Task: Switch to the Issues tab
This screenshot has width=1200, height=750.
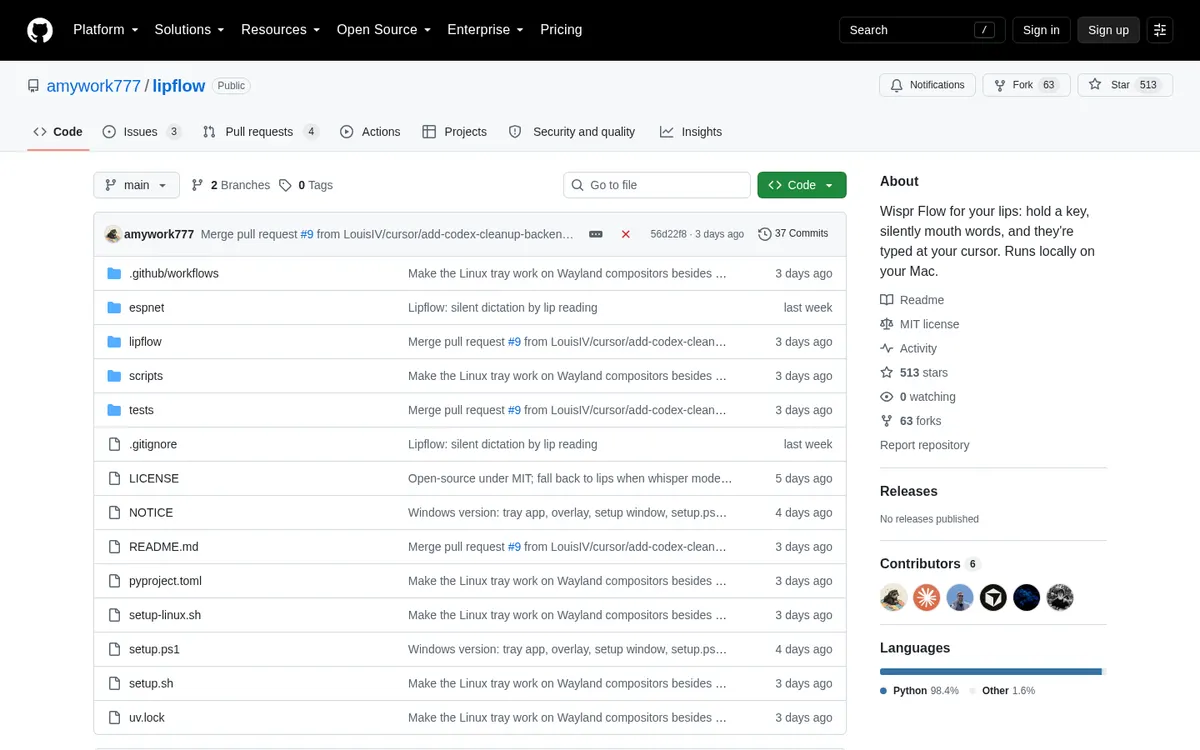Action: pos(142,132)
